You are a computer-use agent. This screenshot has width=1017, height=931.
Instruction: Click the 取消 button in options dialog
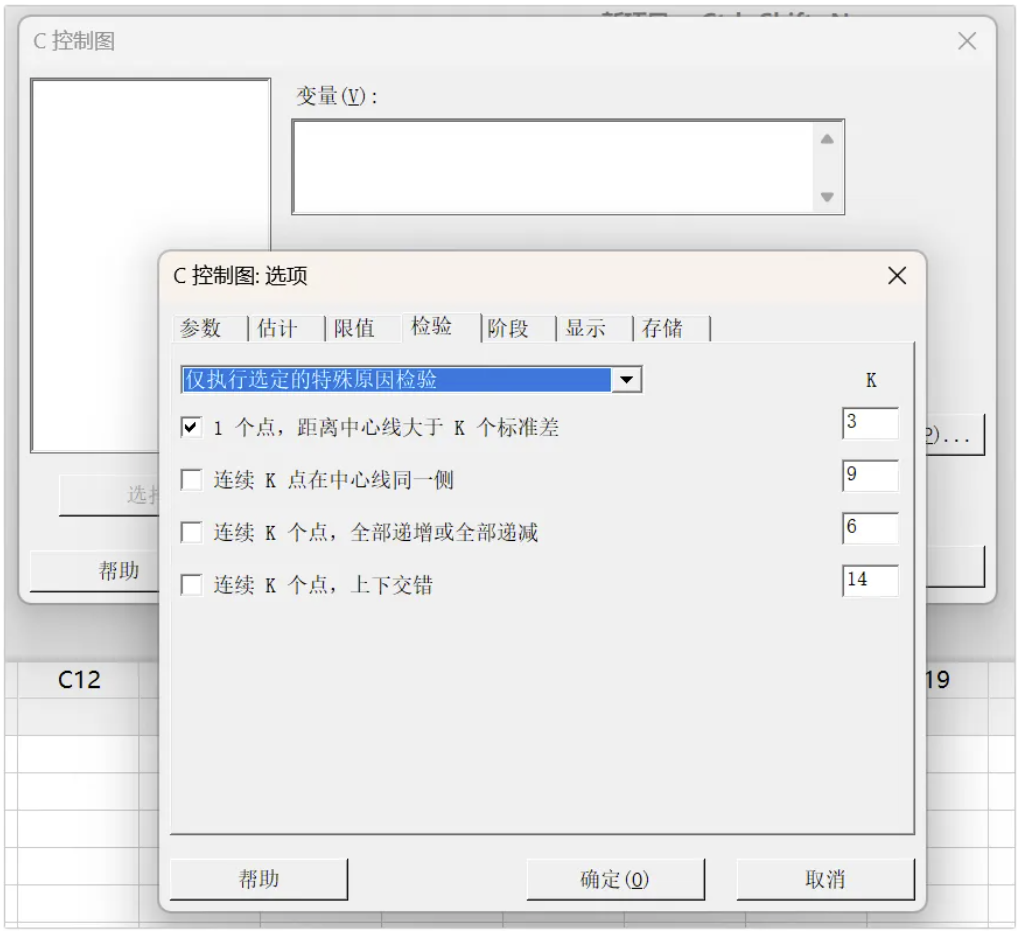[825, 880]
